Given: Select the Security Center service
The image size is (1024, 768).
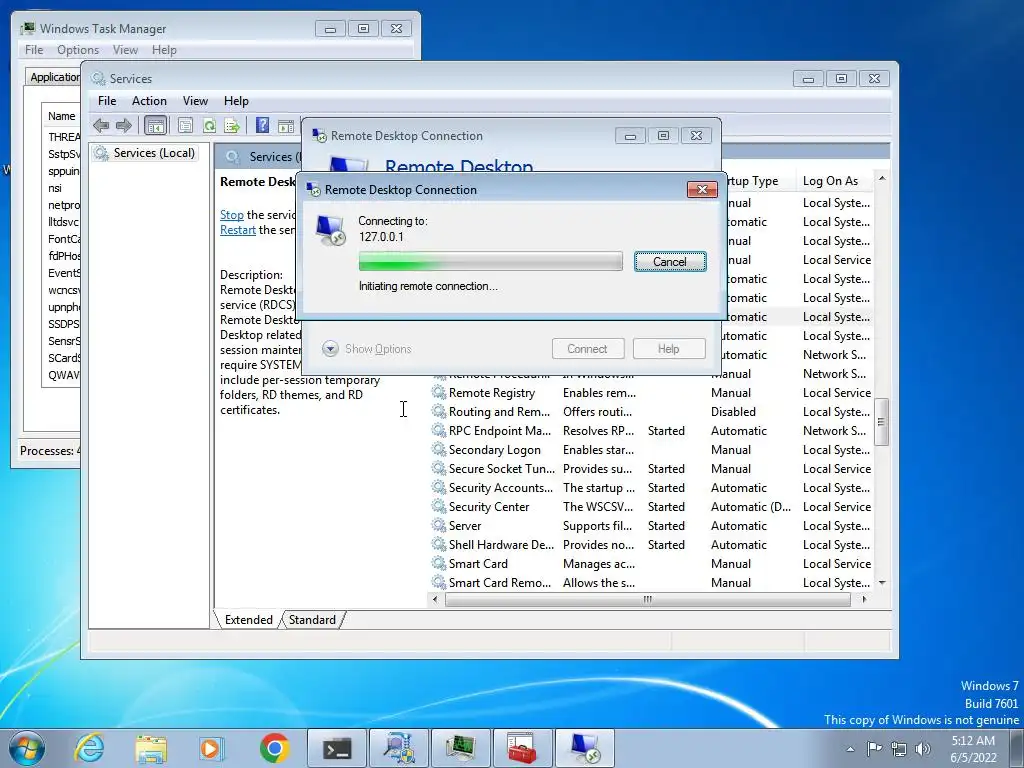Looking at the screenshot, I should coord(651,506).
